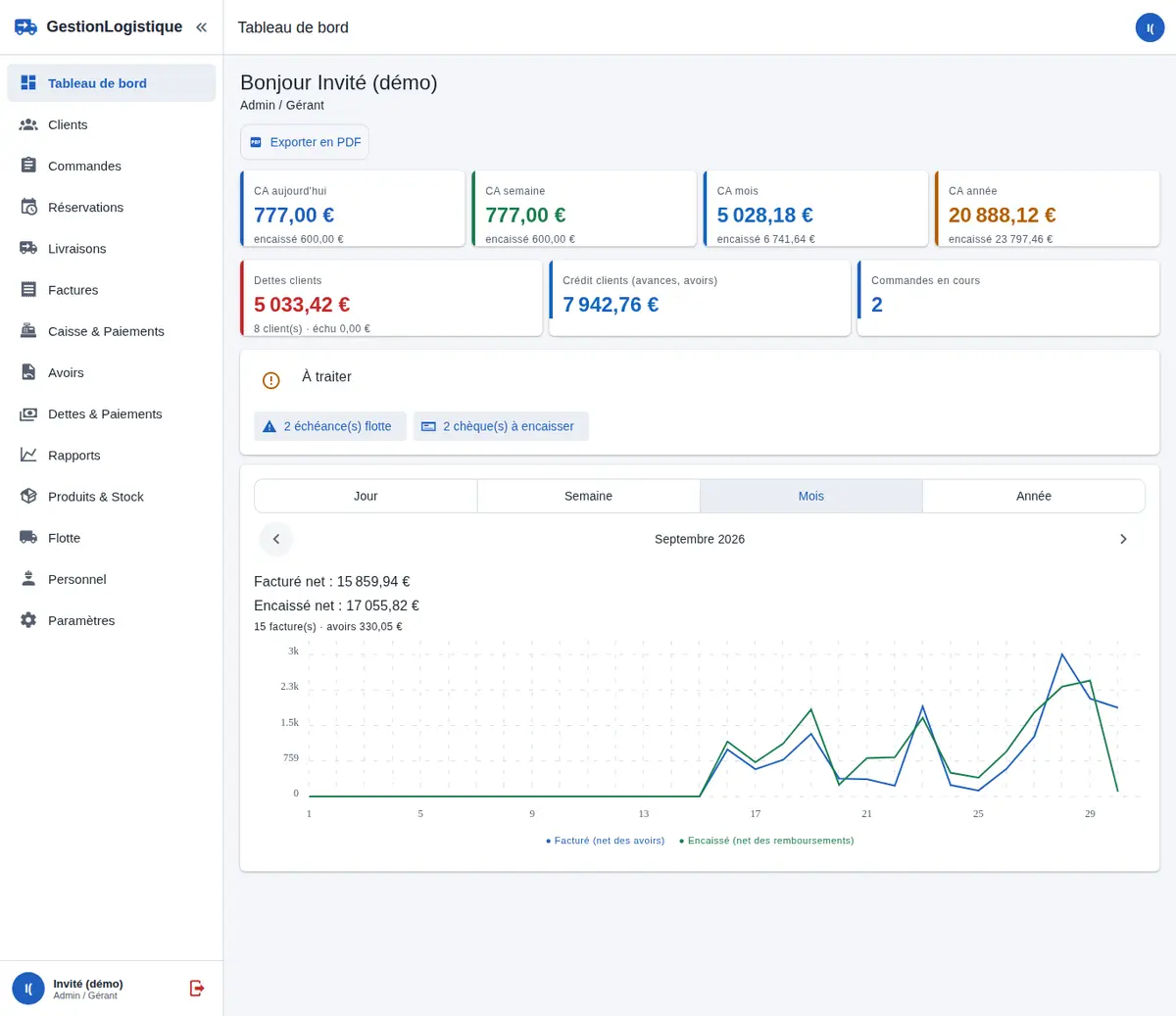Image resolution: width=1176 pixels, height=1016 pixels.
Task: Click the Personnel worker icon
Action: (x=28, y=579)
